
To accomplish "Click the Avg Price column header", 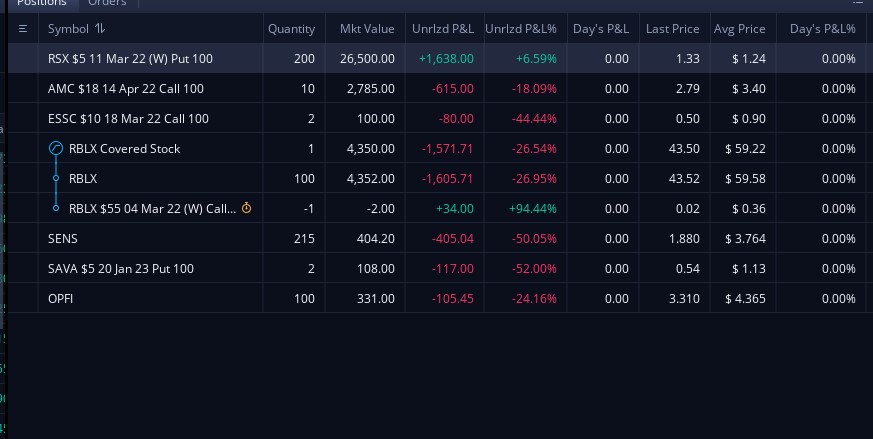I will pos(739,29).
